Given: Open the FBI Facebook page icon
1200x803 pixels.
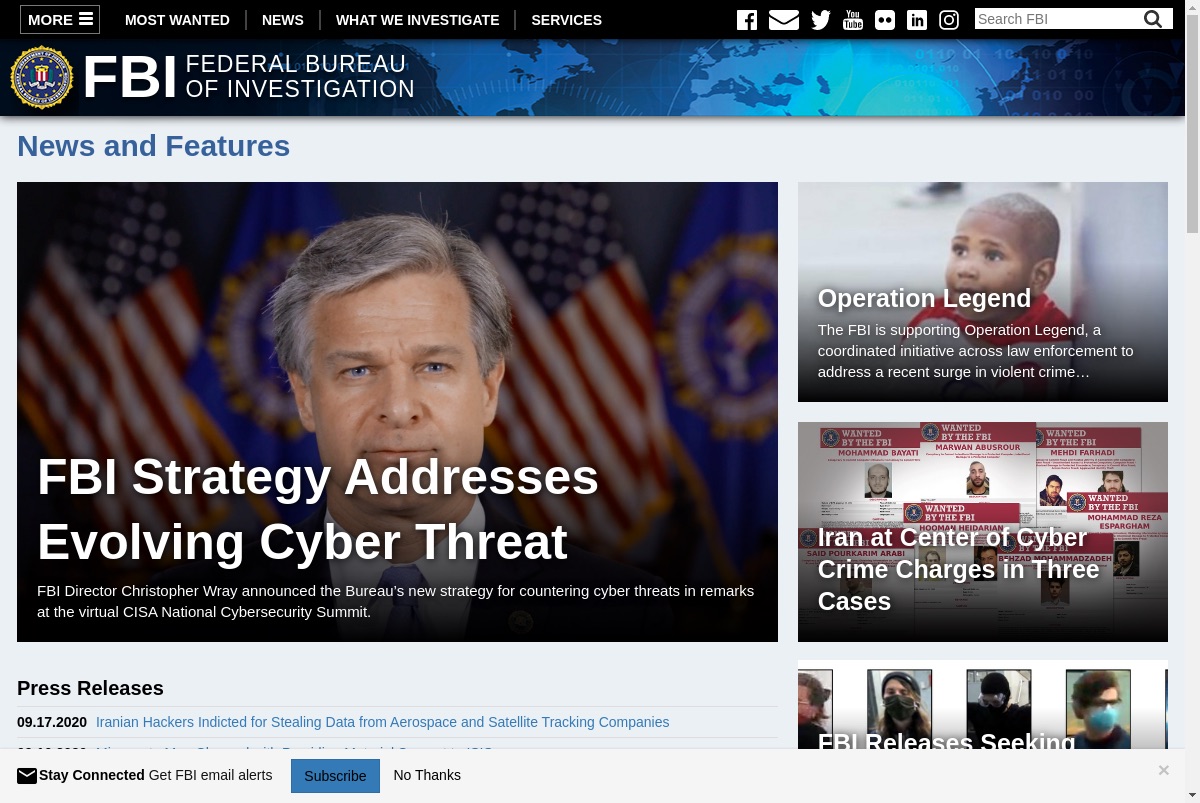Looking at the screenshot, I should (x=747, y=20).
